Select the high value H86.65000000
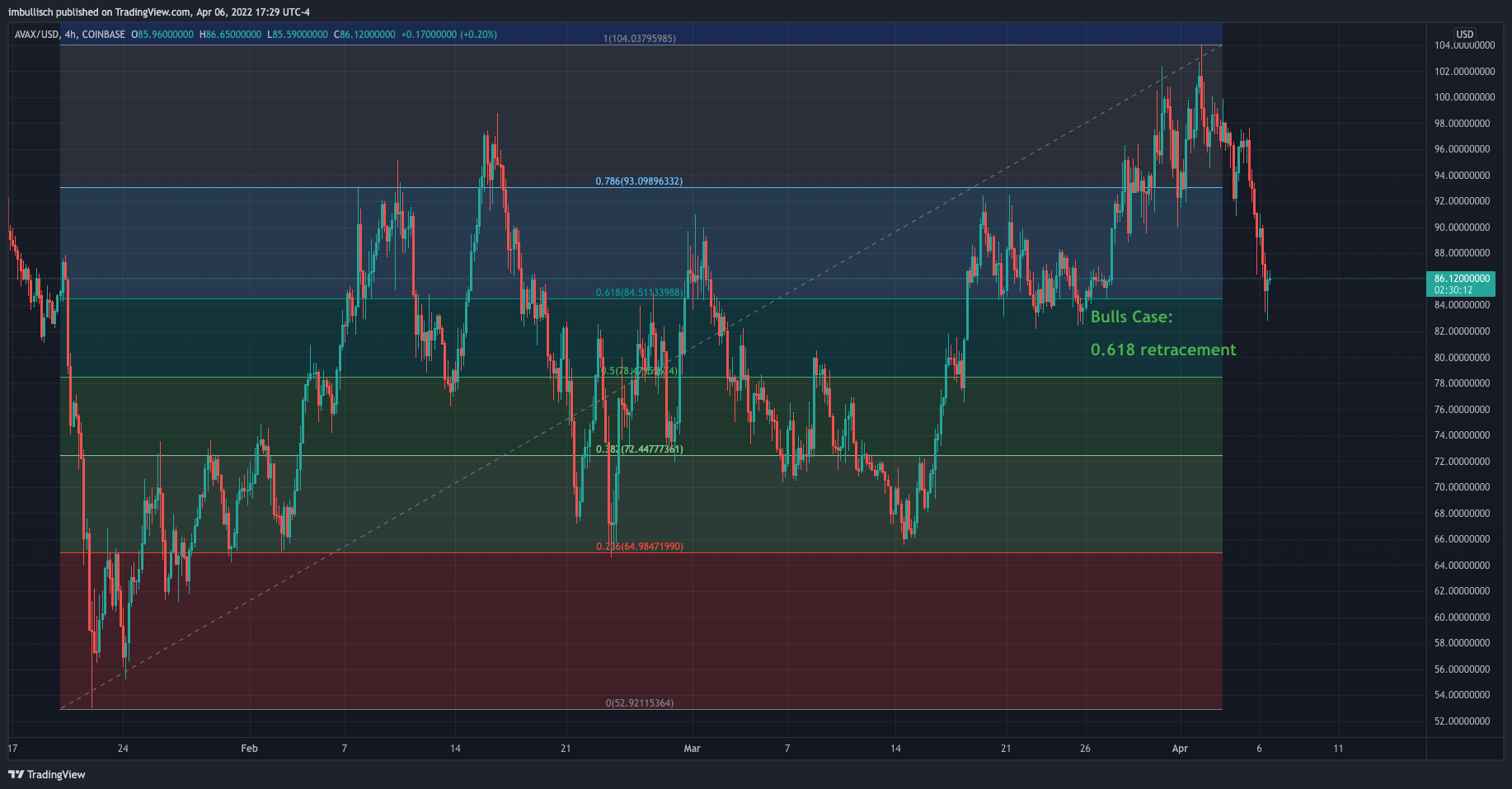The width and height of the screenshot is (1512, 789). point(230,35)
